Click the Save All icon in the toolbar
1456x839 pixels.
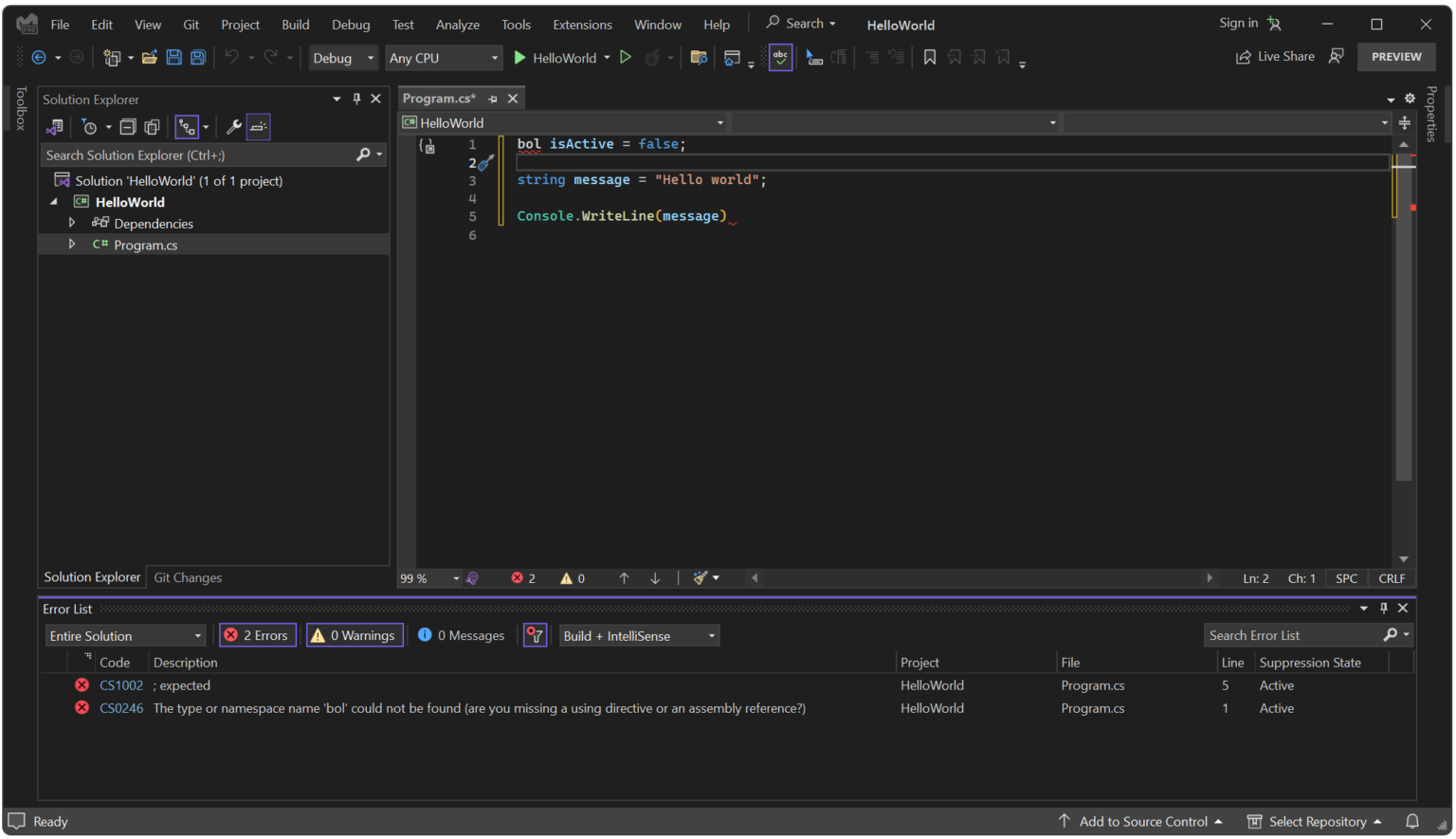tap(197, 57)
